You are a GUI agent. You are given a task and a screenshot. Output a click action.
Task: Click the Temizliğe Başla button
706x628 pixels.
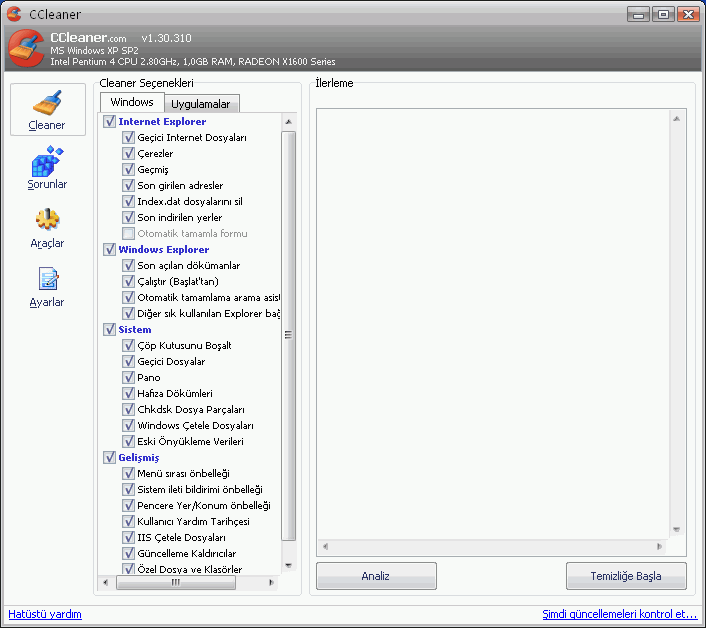click(626, 576)
